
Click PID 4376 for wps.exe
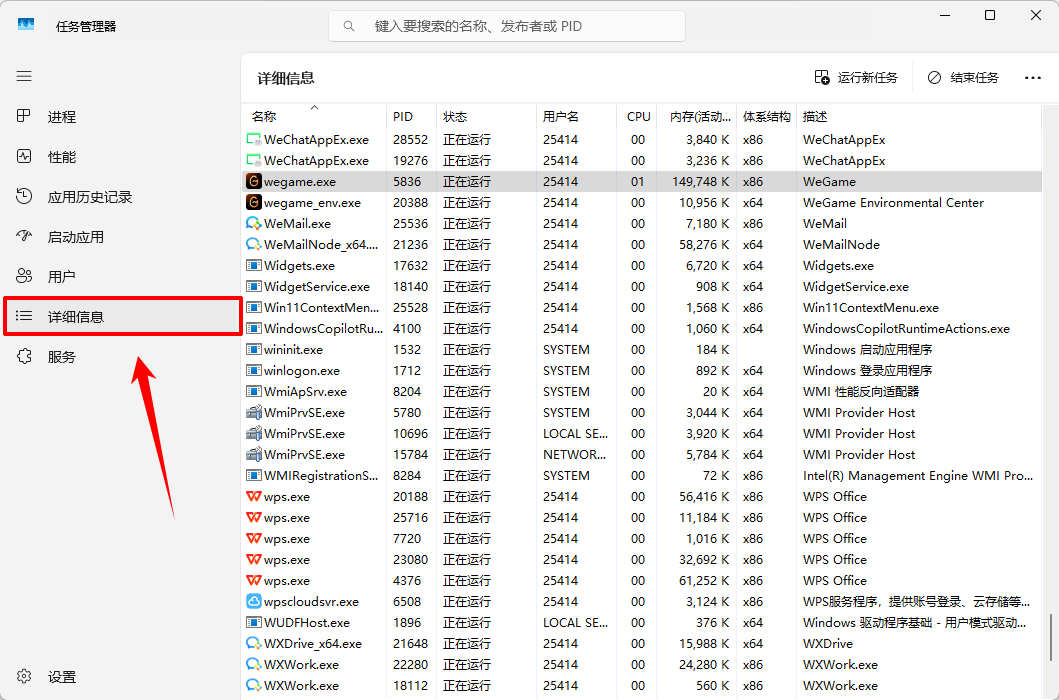(x=407, y=580)
